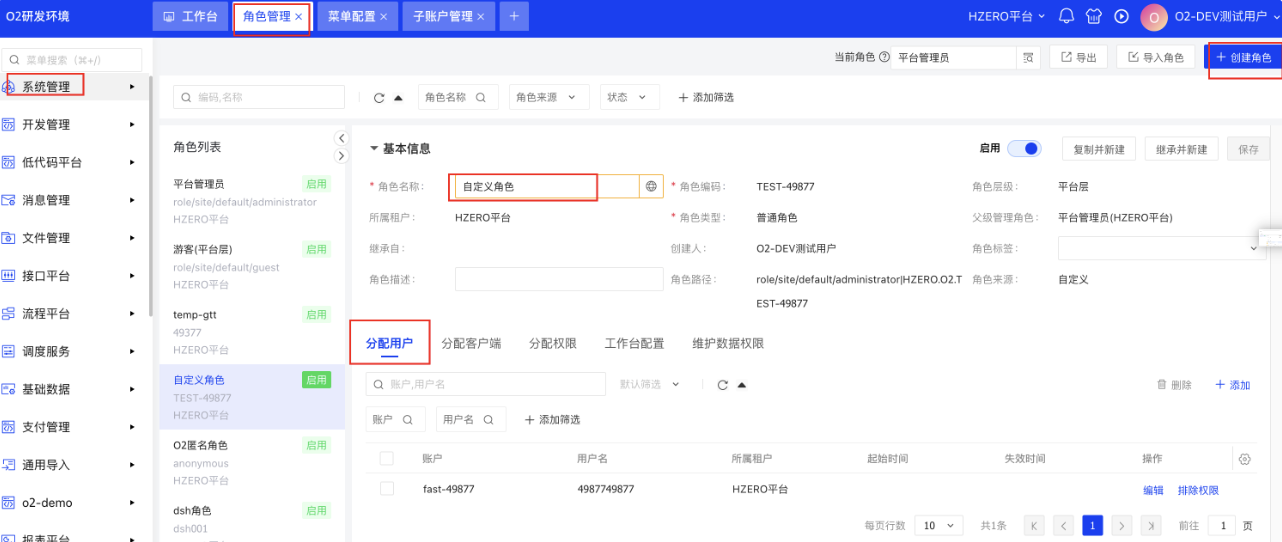This screenshot has height=542, width=1282.
Task: Click the notification bell icon
Action: (1066, 16)
